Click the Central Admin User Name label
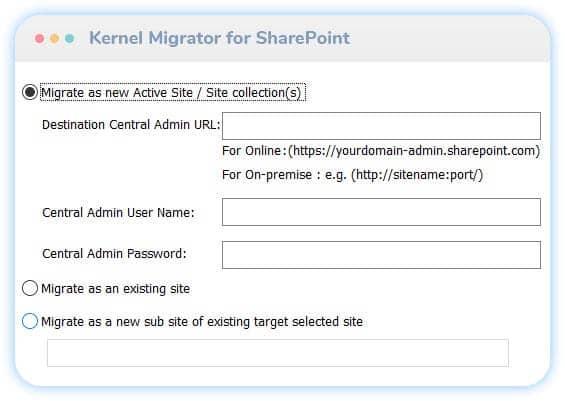Screen dimensions: 565x401 pos(118,213)
